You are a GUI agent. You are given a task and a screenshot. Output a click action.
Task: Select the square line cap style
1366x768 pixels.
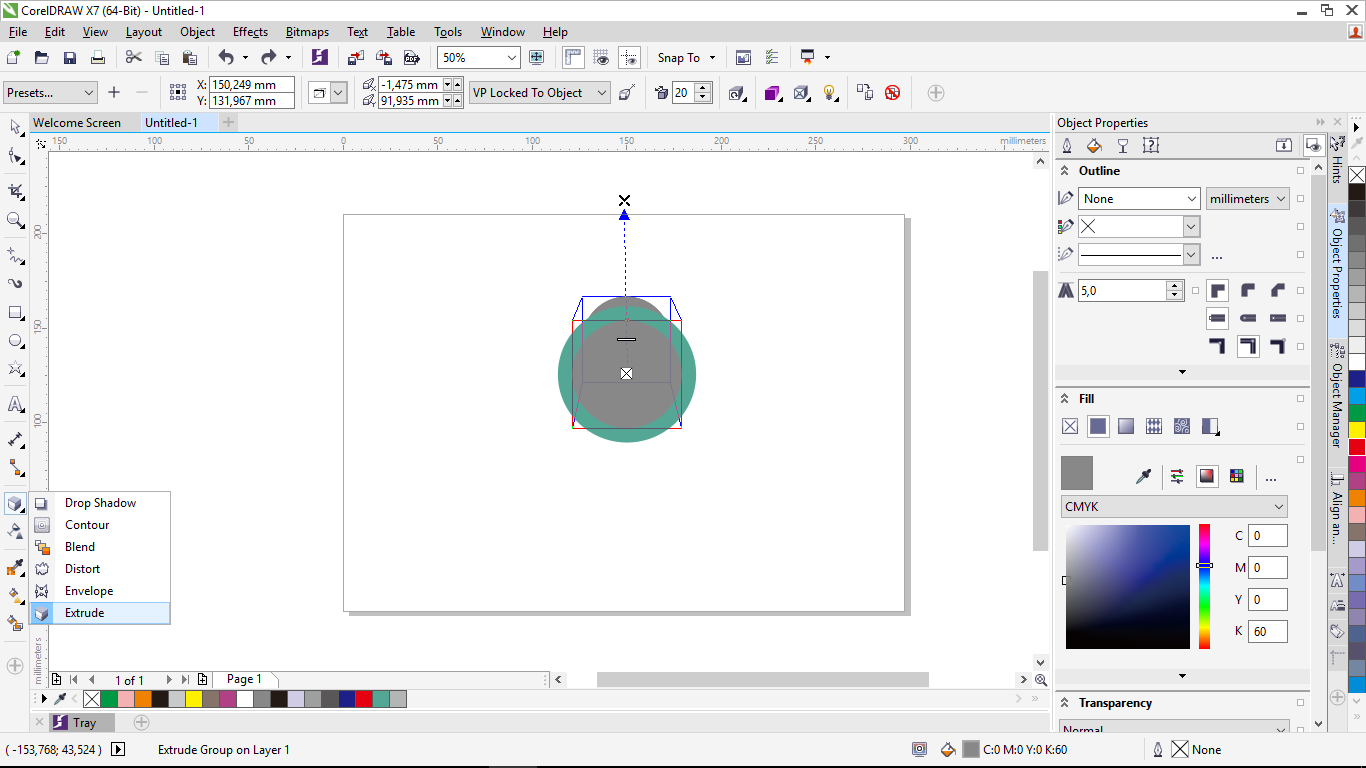[x=1278, y=317]
